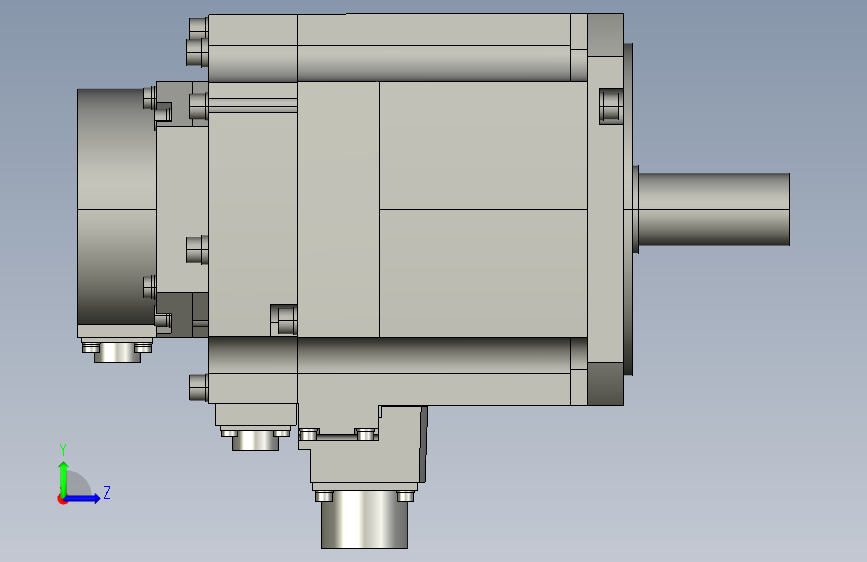
Task: Pick the red X axis origin dot on triad
Action: [x=62, y=499]
